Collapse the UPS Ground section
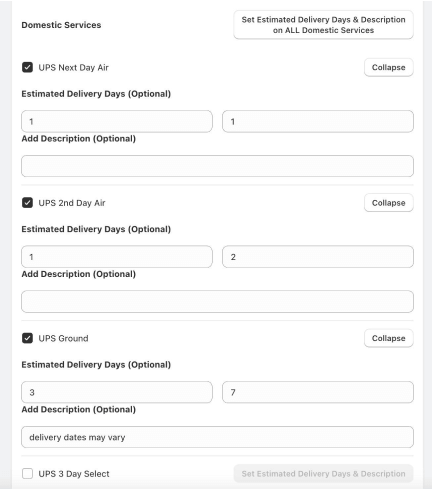434x489 pixels. pyautogui.click(x=389, y=338)
